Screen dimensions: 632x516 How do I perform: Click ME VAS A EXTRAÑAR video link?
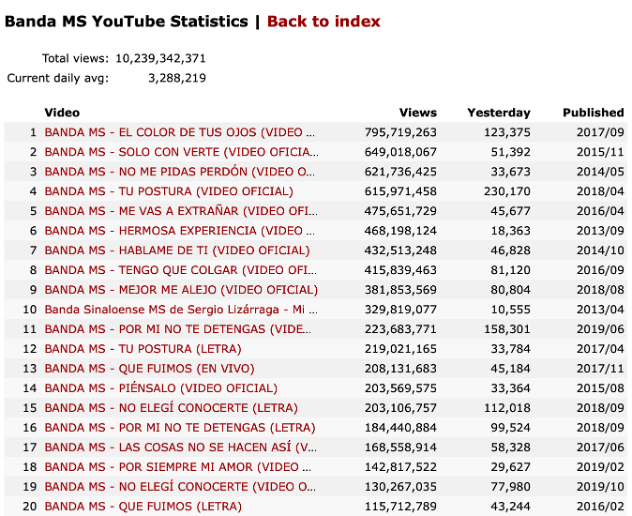181,211
